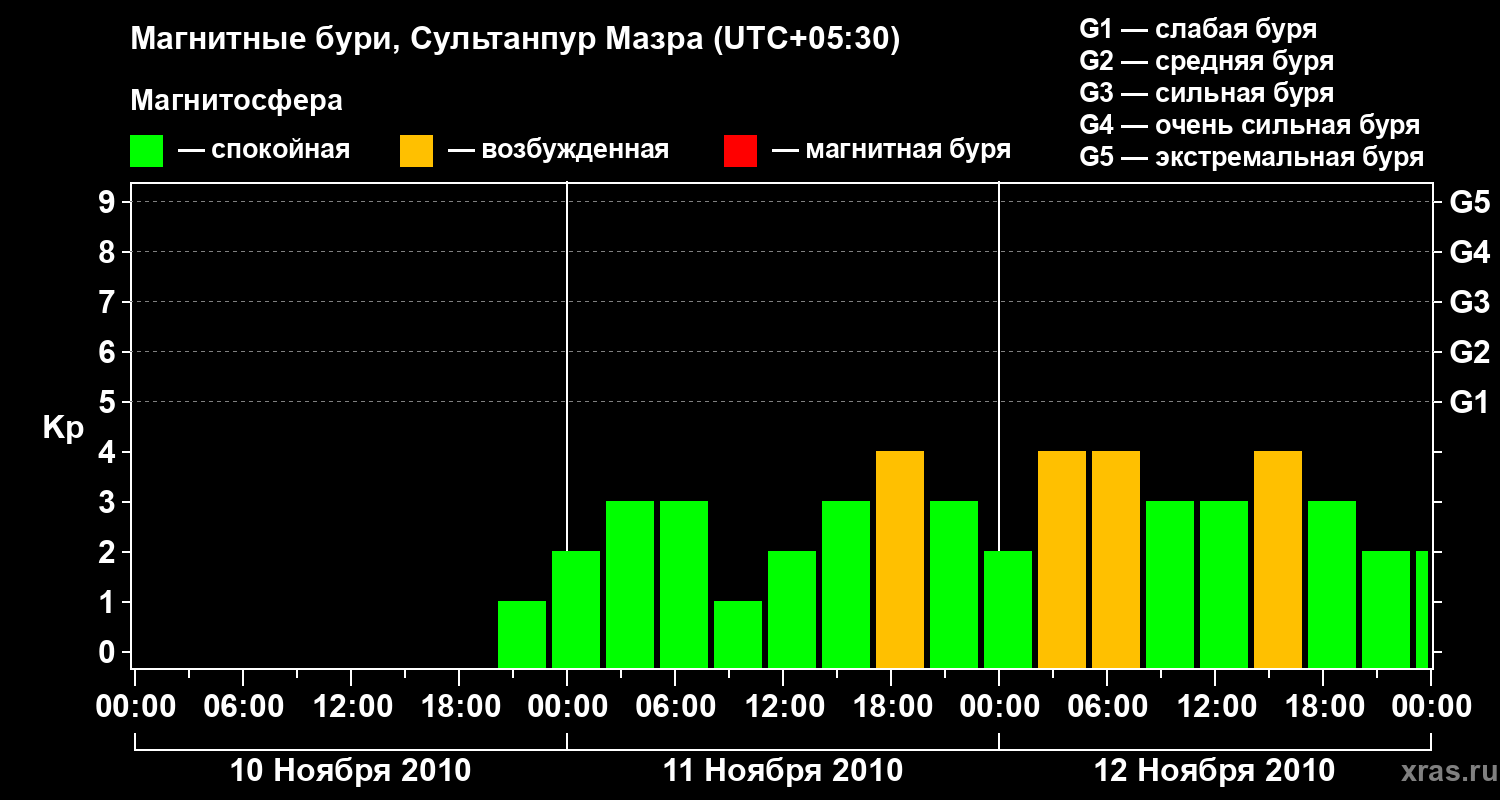
Task: Click the '10 Ноября 2010' date label
Action: coord(350,771)
